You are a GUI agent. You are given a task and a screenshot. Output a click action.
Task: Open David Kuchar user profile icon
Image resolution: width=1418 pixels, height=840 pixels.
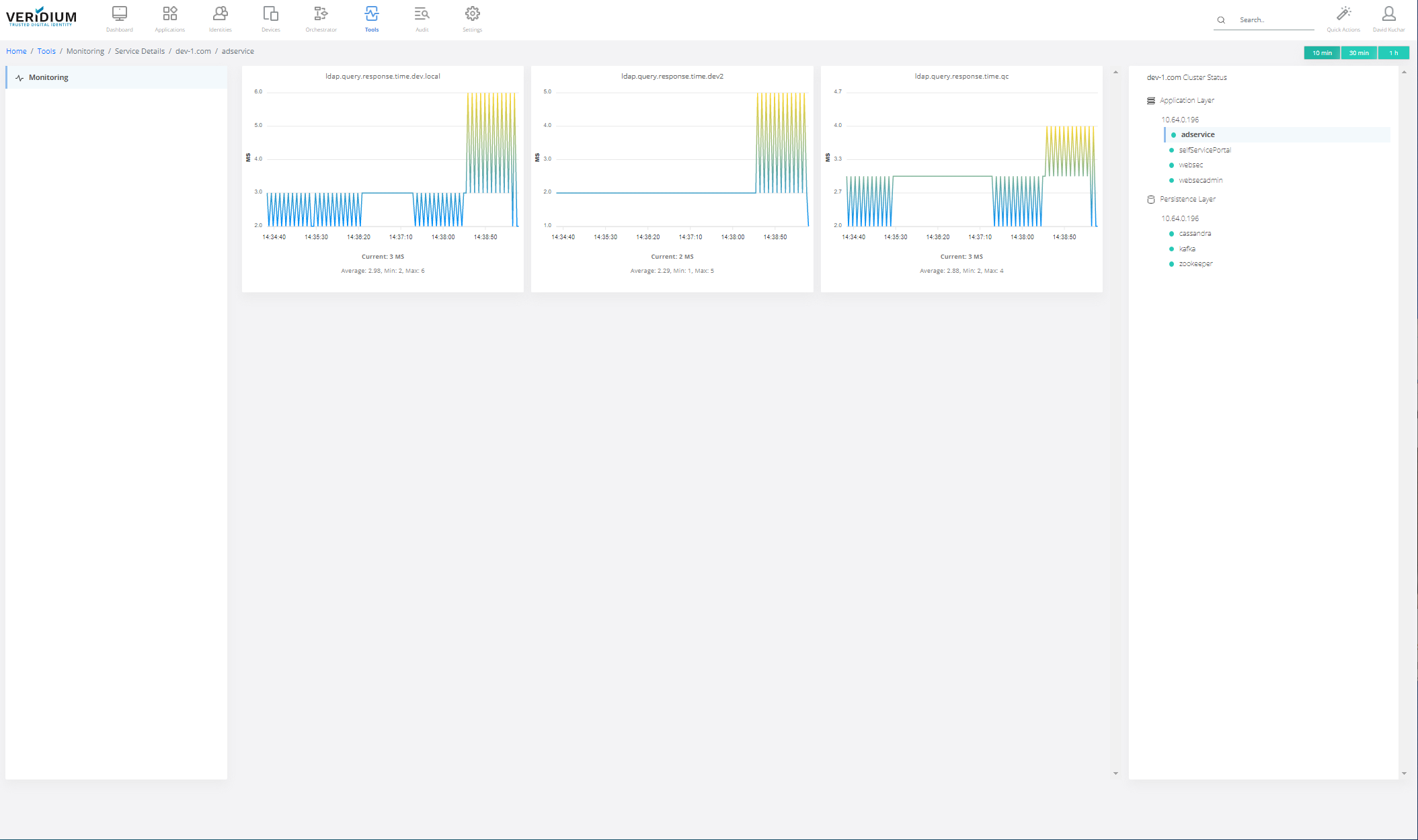coord(1388,15)
